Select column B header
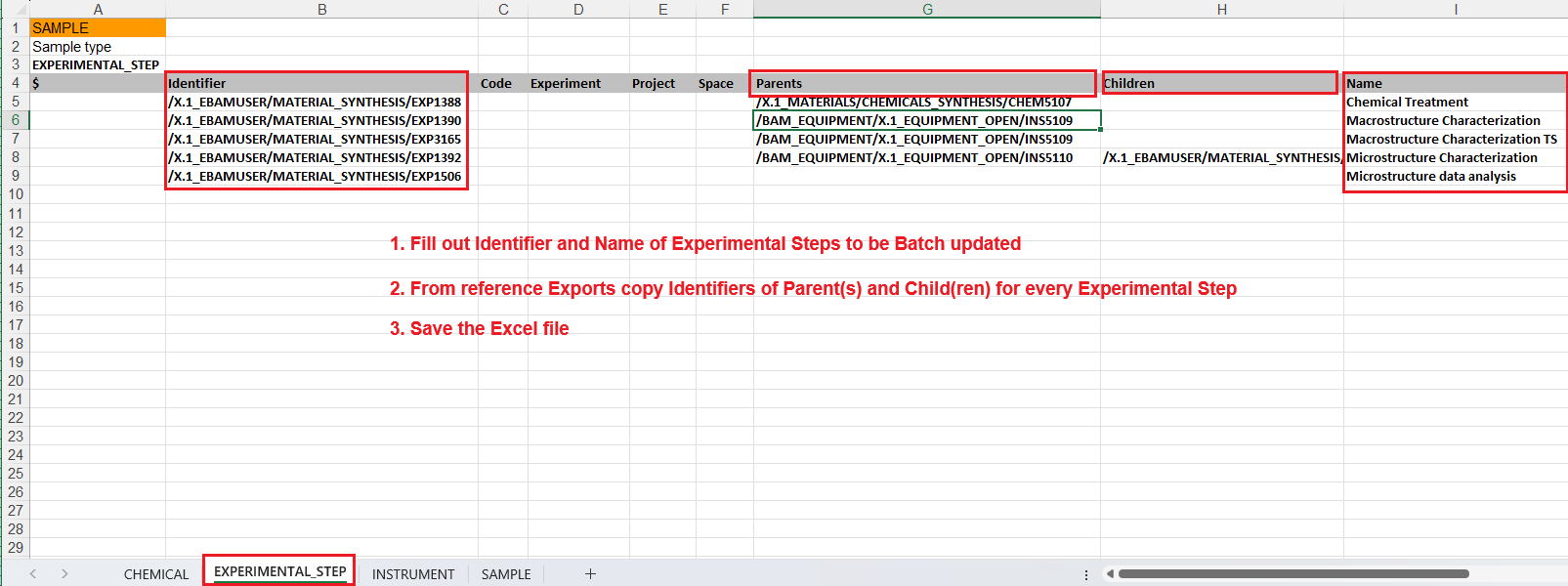 click(322, 9)
